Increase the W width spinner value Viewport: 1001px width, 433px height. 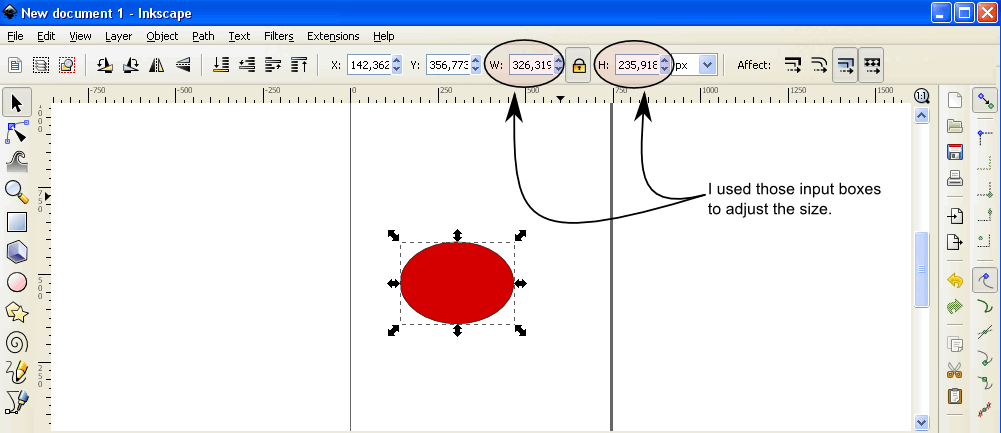click(558, 61)
